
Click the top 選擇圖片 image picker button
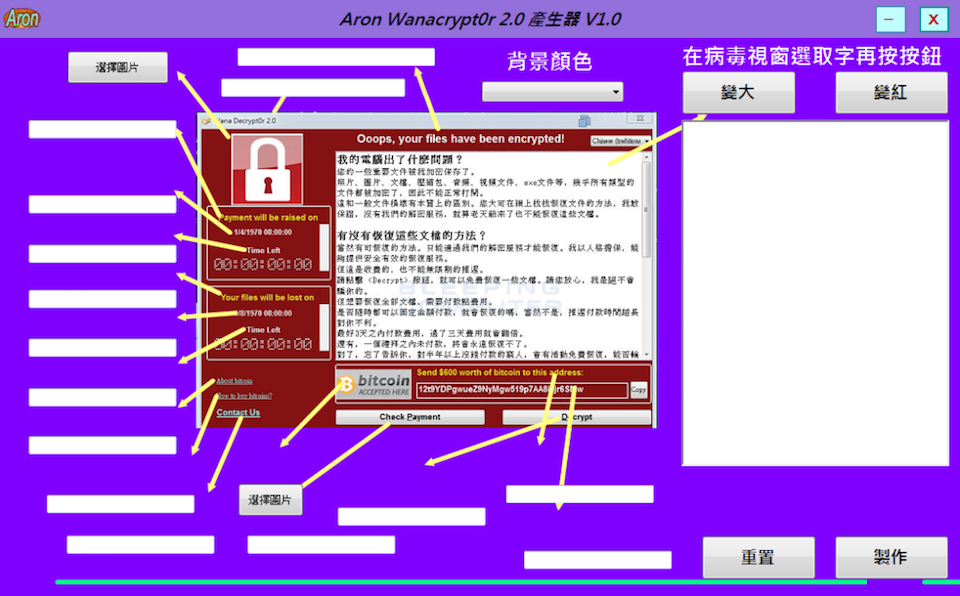click(117, 67)
